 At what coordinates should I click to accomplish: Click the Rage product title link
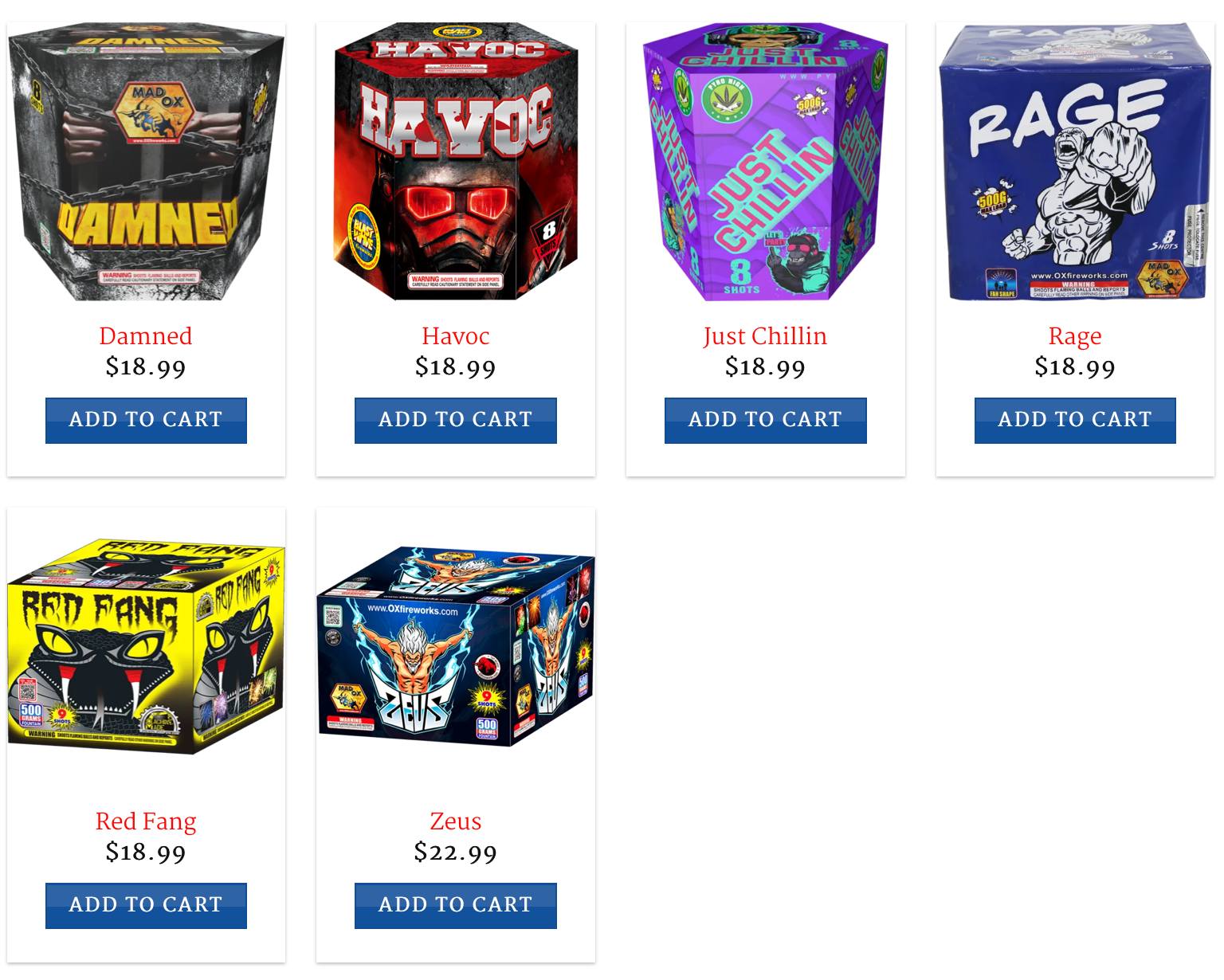pos(1075,336)
